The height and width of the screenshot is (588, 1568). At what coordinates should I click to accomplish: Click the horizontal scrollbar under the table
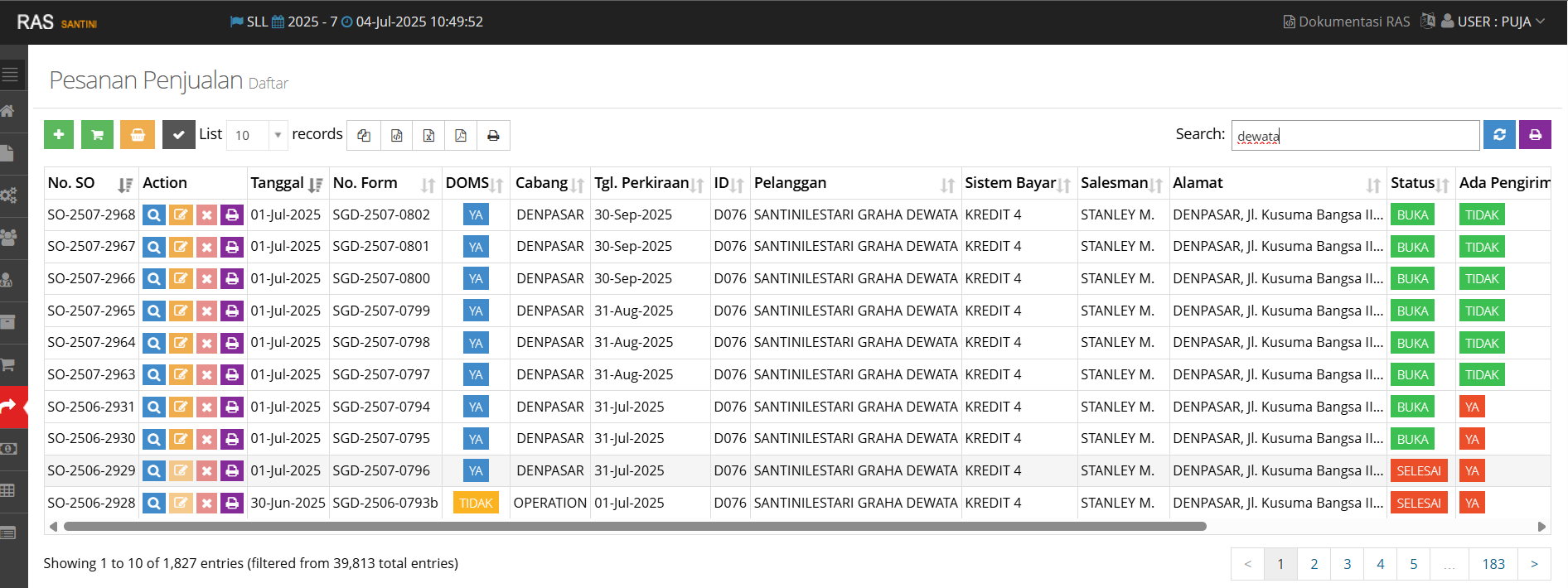pos(634,527)
